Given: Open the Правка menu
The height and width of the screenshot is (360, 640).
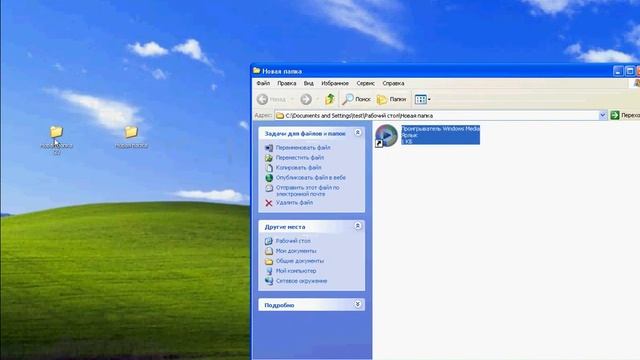Looking at the screenshot, I should [287, 83].
